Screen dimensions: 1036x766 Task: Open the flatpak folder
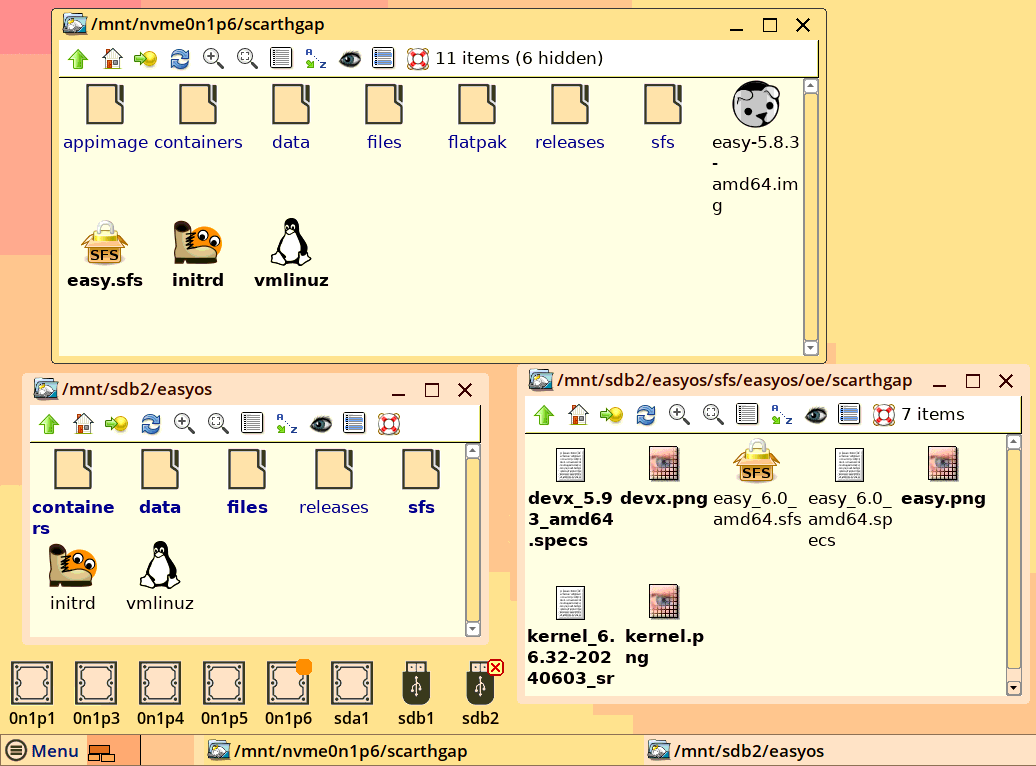pos(477,118)
